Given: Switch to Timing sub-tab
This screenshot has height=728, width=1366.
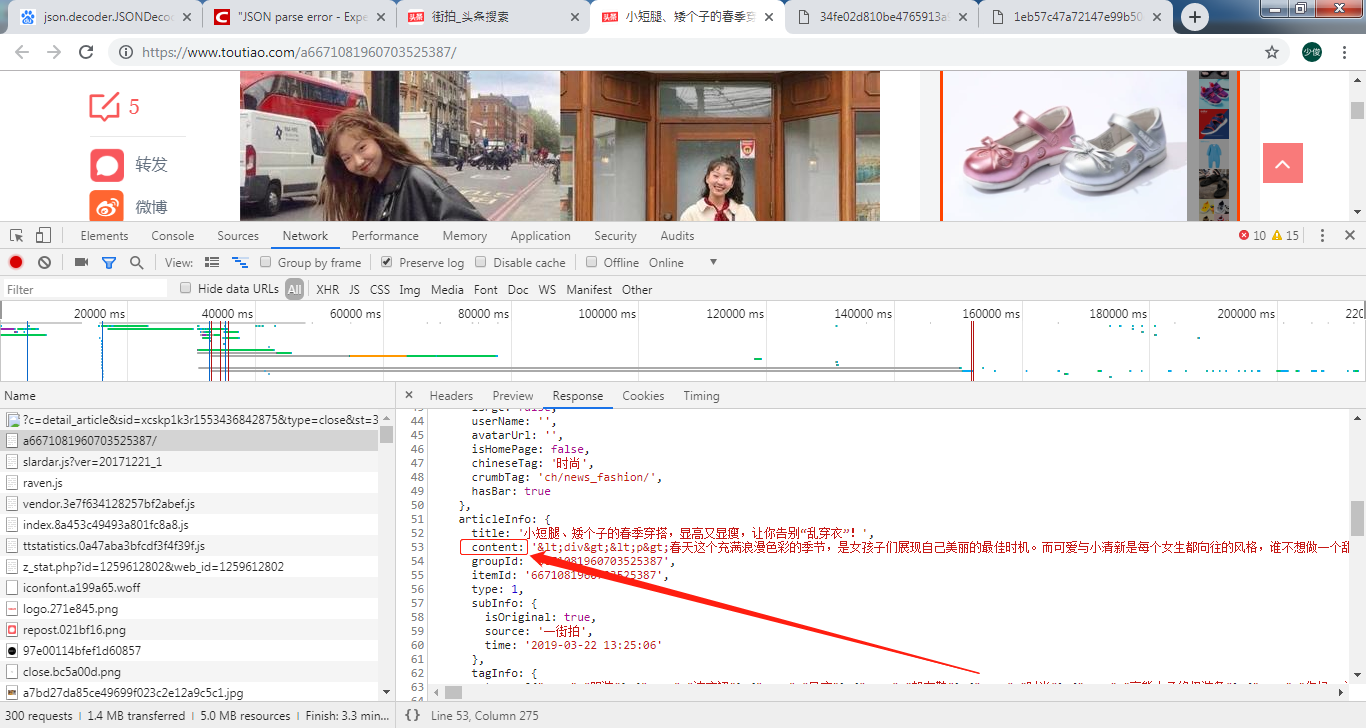Looking at the screenshot, I should tap(701, 396).
